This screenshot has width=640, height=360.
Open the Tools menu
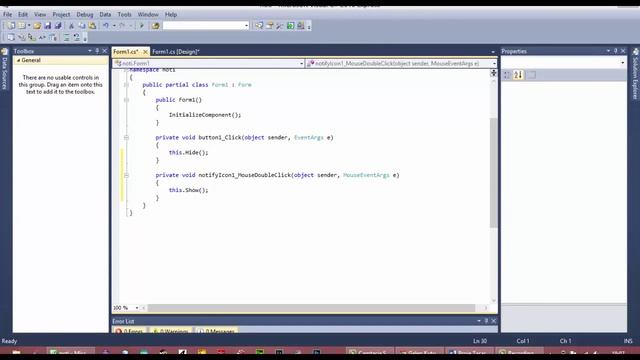click(124, 15)
